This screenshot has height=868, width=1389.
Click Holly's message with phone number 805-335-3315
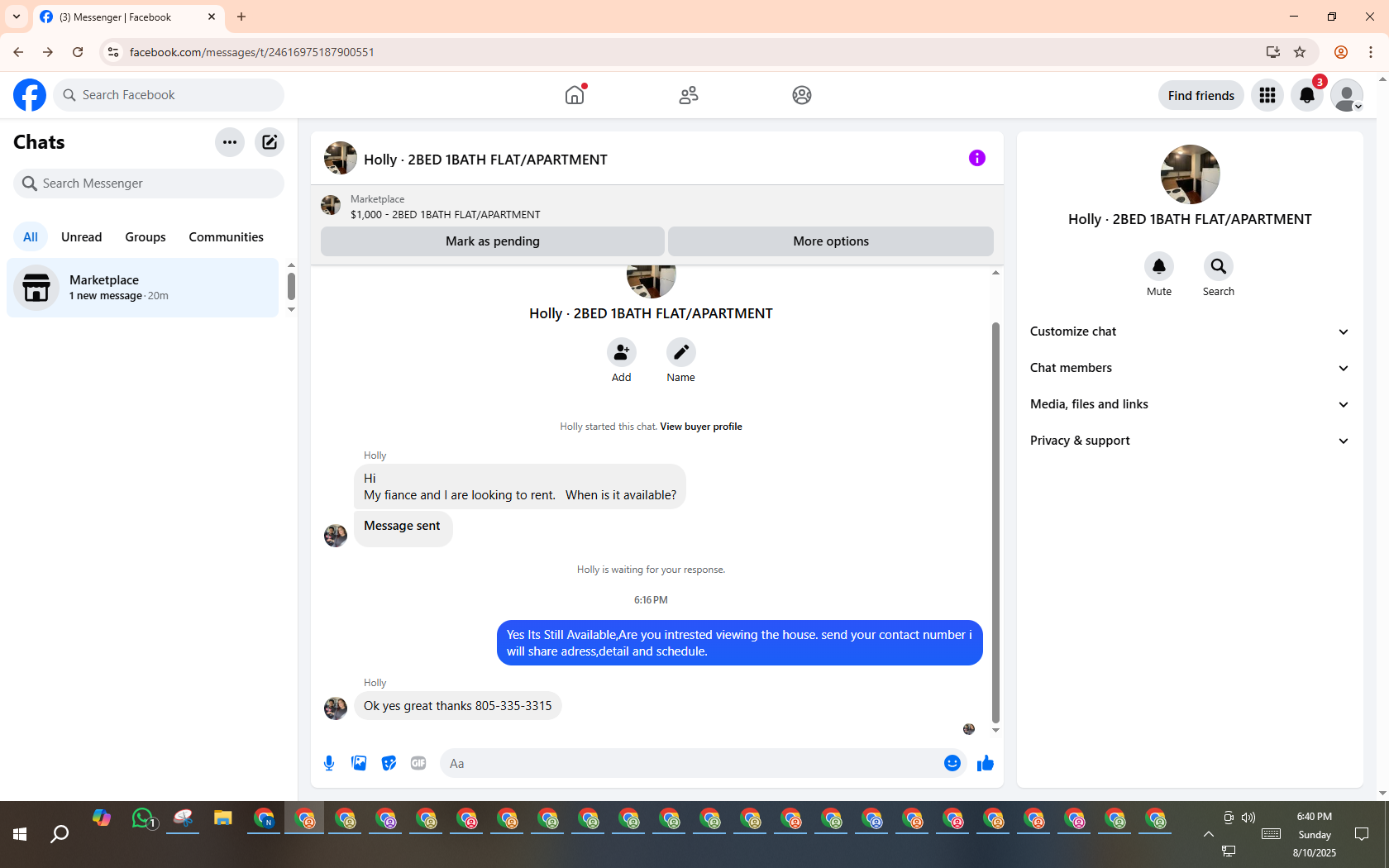click(458, 706)
